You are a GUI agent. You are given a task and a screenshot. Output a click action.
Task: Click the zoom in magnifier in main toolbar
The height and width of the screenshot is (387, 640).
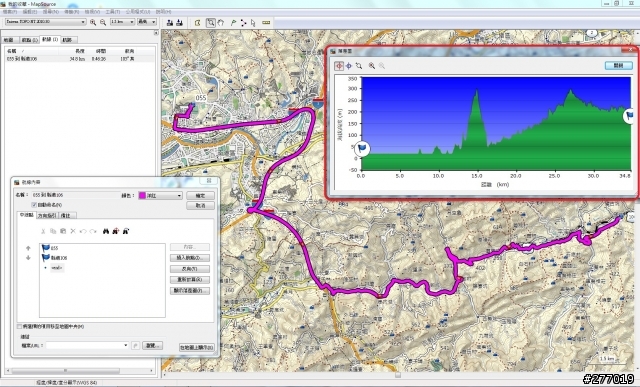[93, 22]
